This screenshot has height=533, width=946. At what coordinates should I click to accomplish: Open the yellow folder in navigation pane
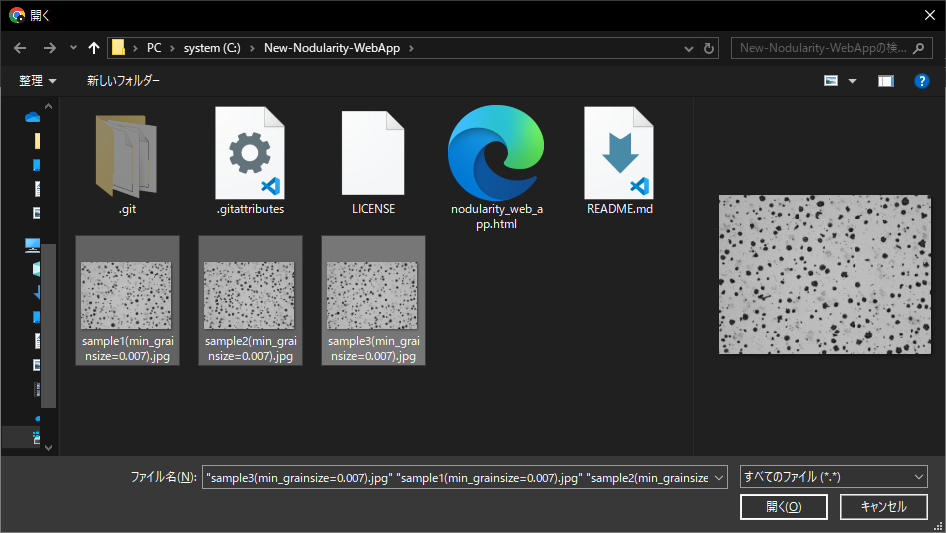(x=37, y=141)
